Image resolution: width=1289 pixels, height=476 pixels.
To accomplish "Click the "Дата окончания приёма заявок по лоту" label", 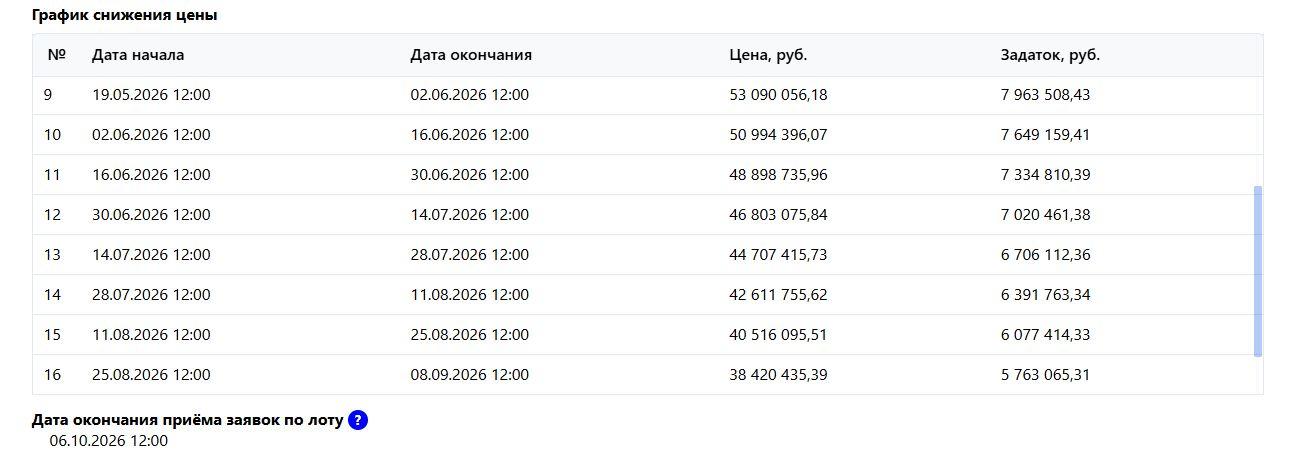I will [x=187, y=420].
